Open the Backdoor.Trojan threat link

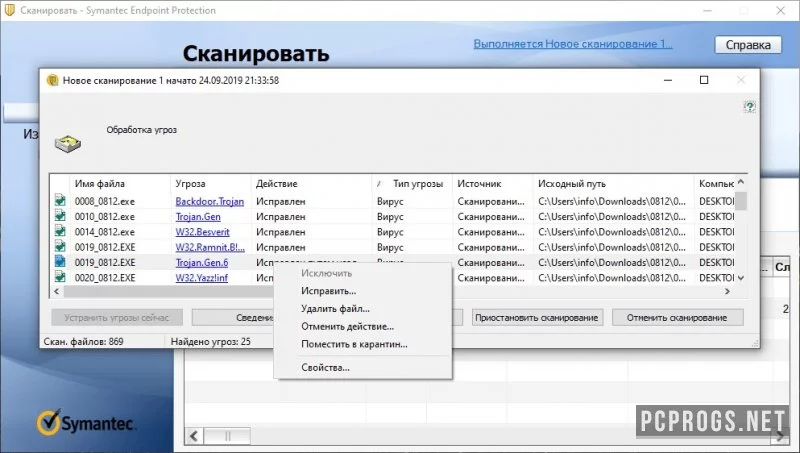pyautogui.click(x=210, y=202)
